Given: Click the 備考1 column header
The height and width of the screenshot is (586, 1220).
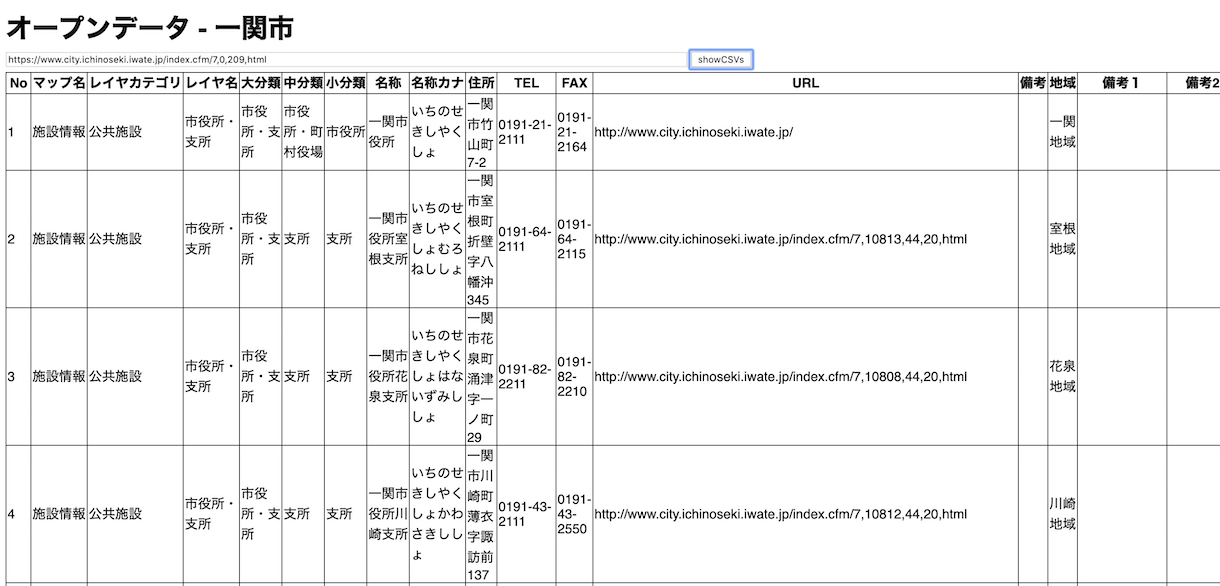Looking at the screenshot, I should [1122, 83].
